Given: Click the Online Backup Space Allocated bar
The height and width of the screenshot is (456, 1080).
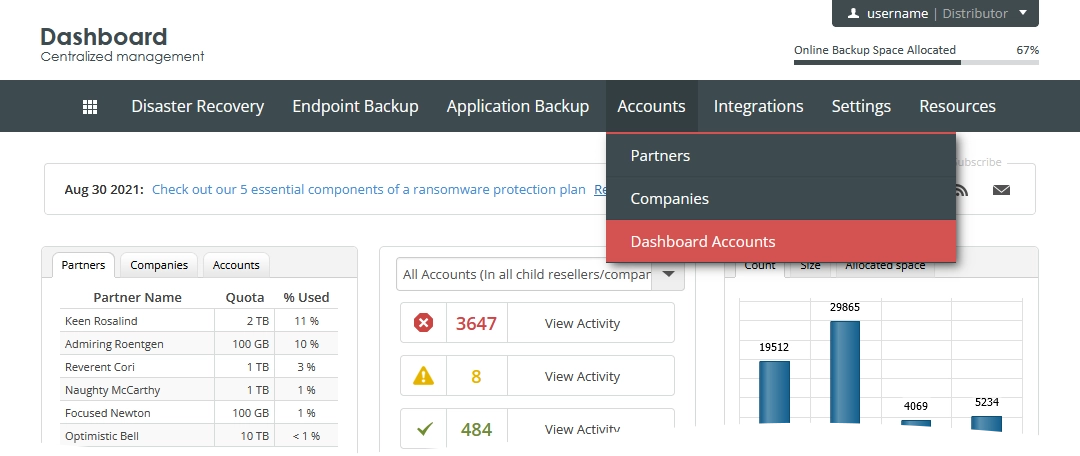Looking at the screenshot, I should pyautogui.click(x=916, y=62).
